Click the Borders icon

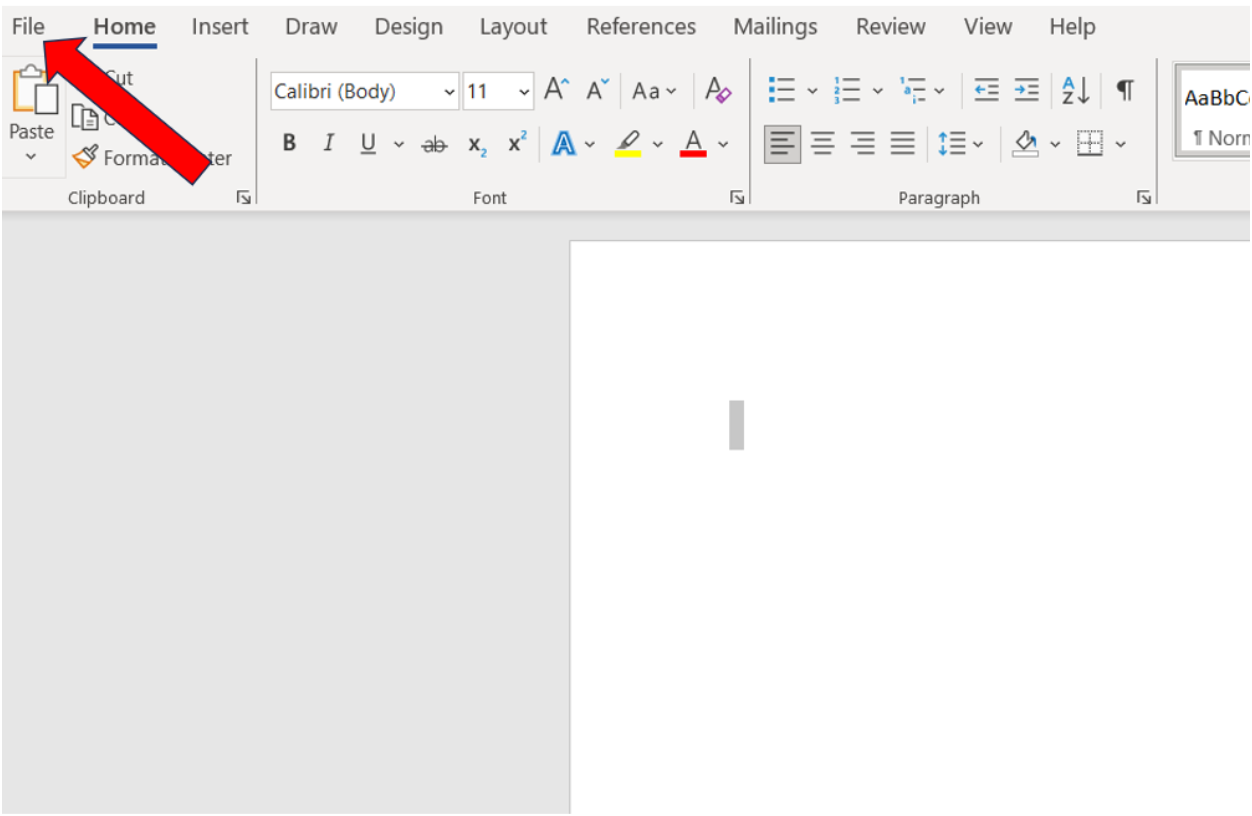coord(1090,145)
